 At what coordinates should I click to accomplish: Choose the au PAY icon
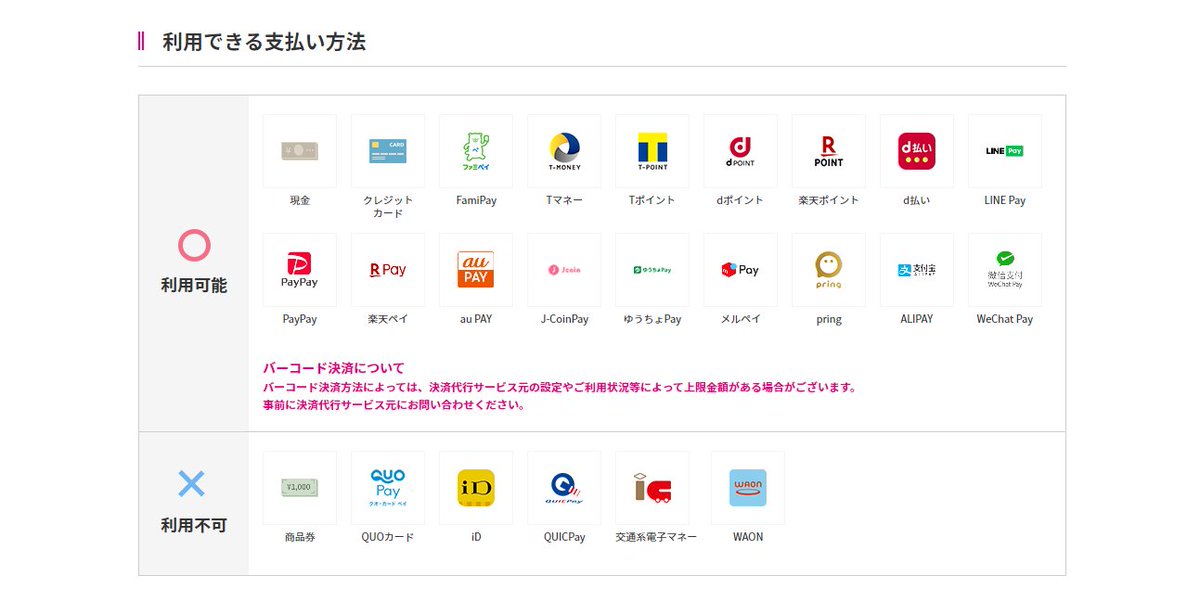coord(476,270)
